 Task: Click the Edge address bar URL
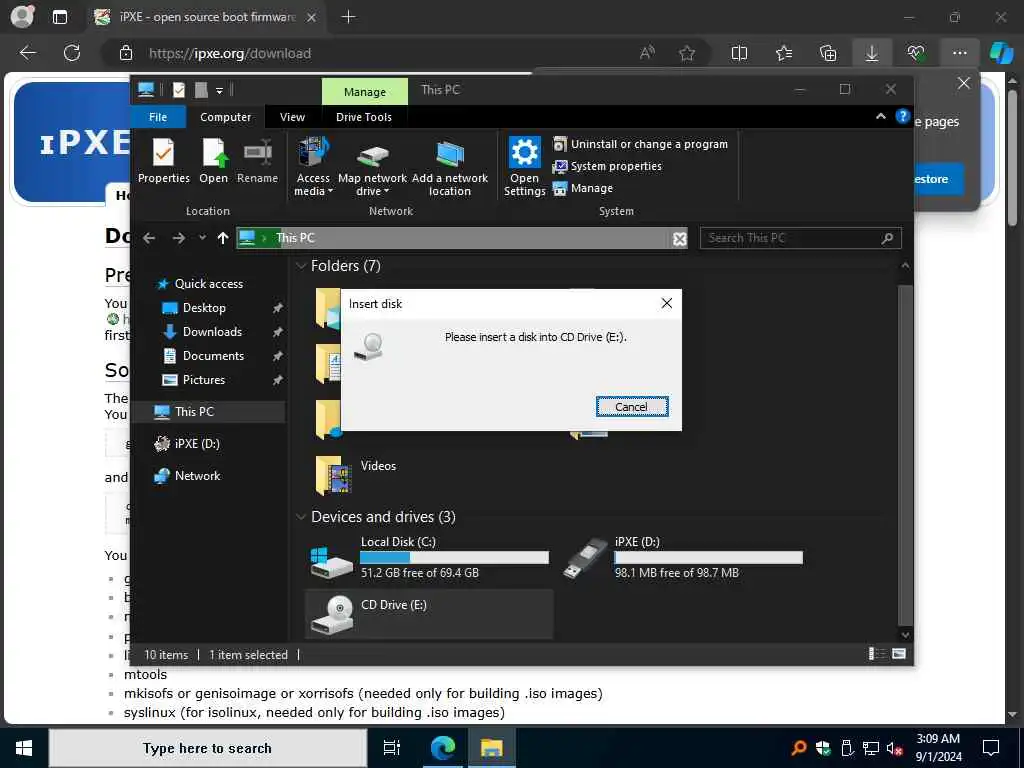point(230,54)
